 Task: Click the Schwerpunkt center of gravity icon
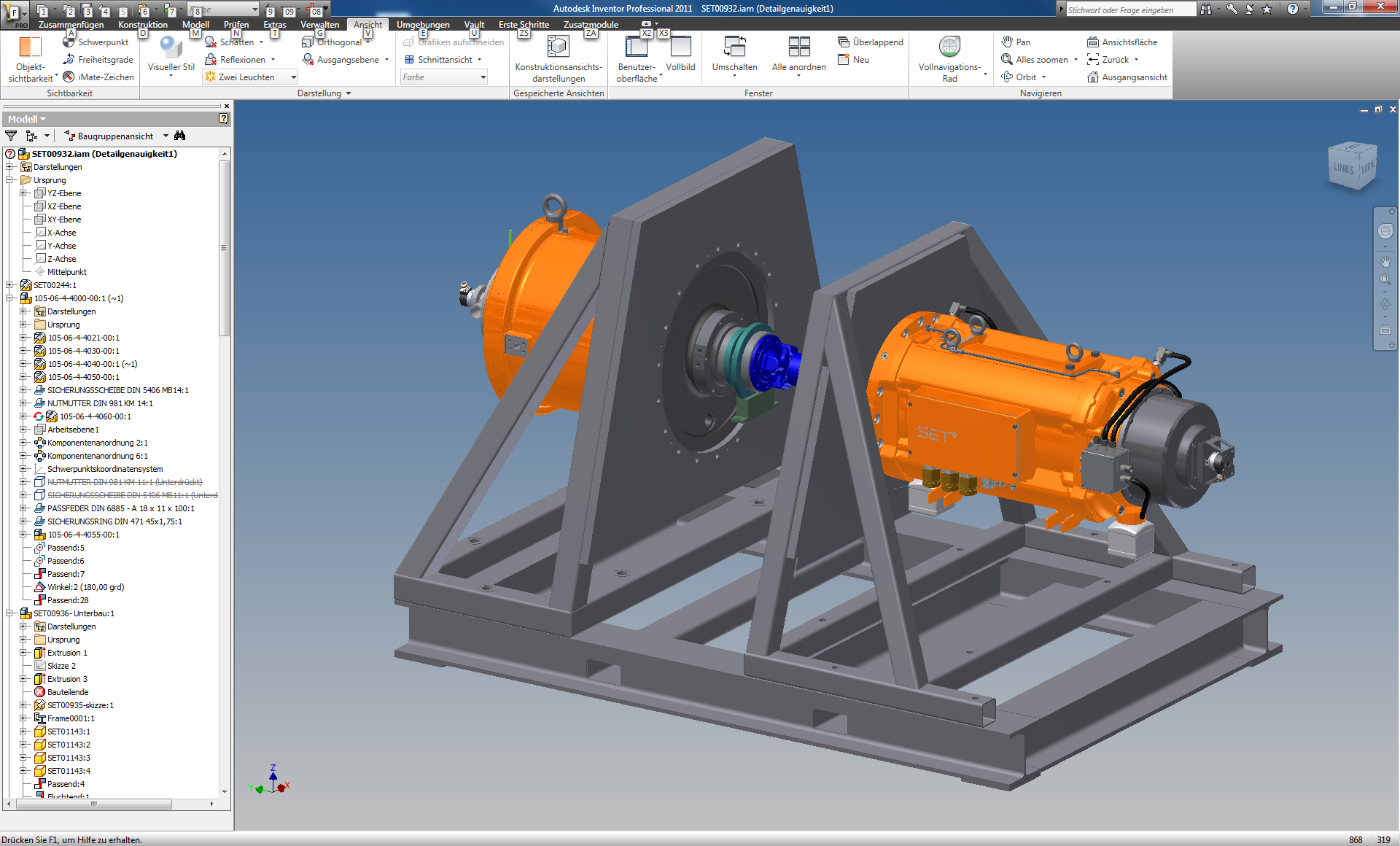click(x=69, y=42)
